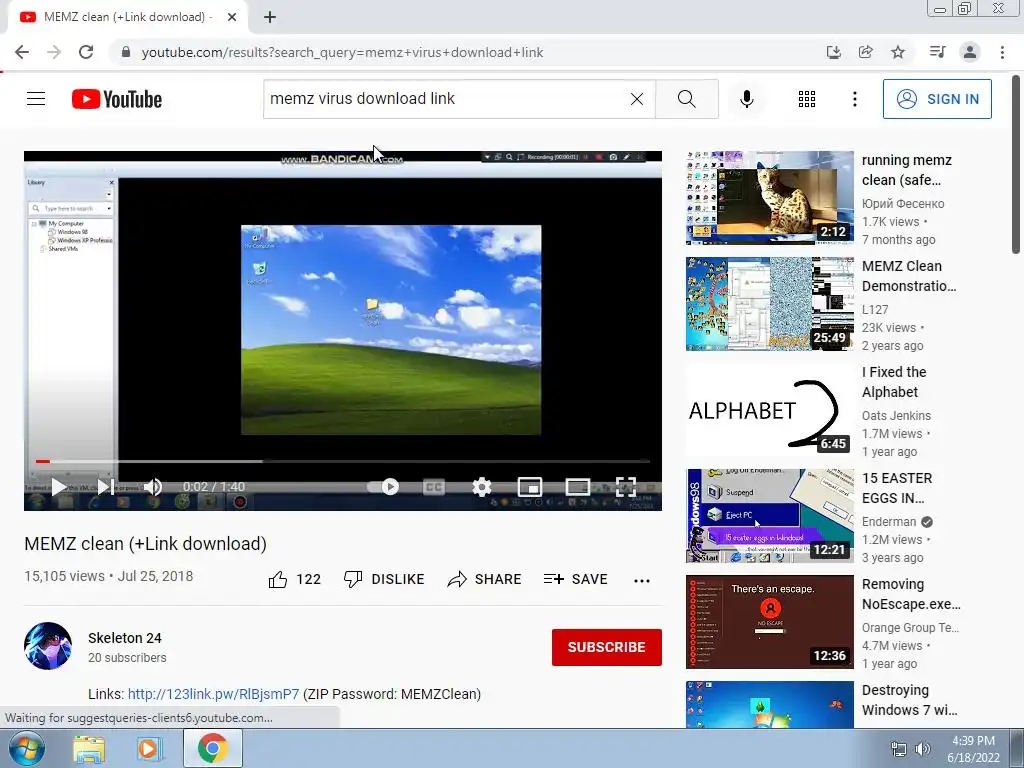Go back in browser history
The image size is (1024, 768).
22,52
